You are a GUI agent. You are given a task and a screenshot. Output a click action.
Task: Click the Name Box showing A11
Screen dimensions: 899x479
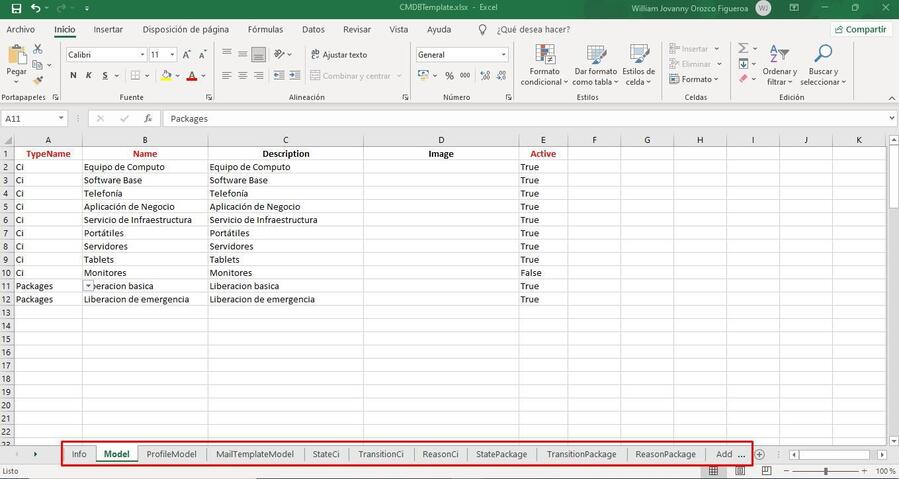[34, 119]
